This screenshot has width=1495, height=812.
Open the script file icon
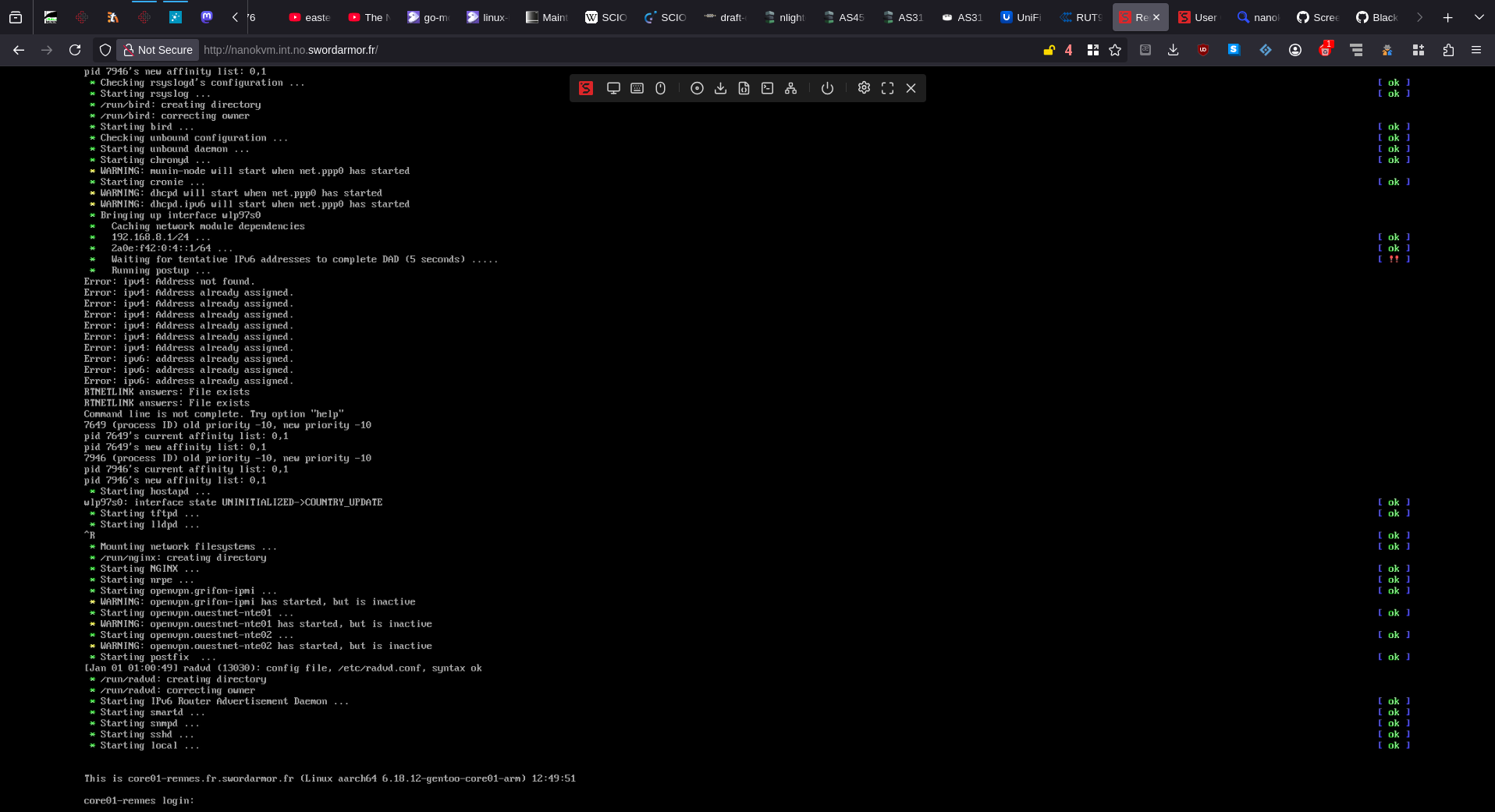point(744,88)
